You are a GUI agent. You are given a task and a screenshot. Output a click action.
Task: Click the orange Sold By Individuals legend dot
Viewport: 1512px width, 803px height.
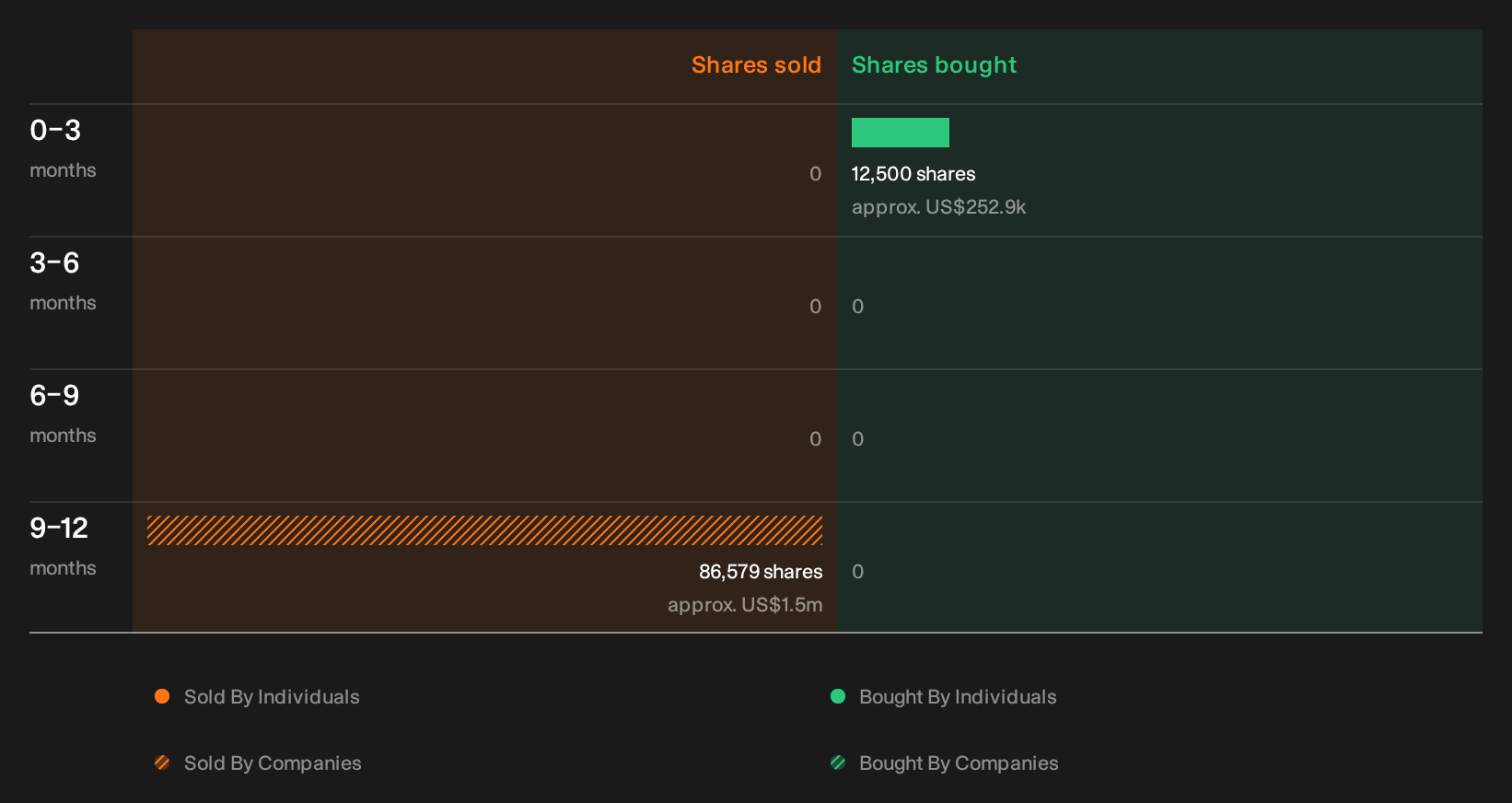[162, 696]
